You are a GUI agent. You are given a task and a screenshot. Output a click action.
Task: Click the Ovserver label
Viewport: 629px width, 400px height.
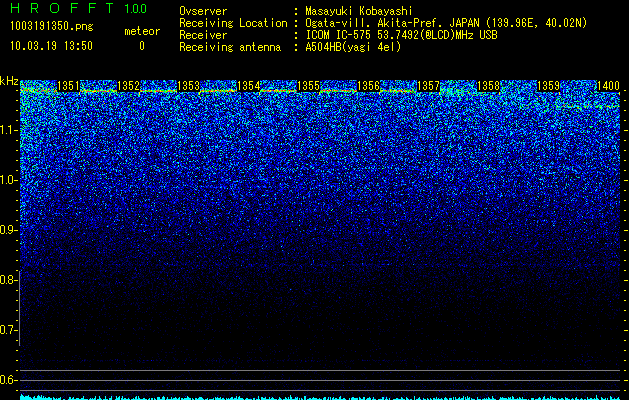click(x=203, y=11)
